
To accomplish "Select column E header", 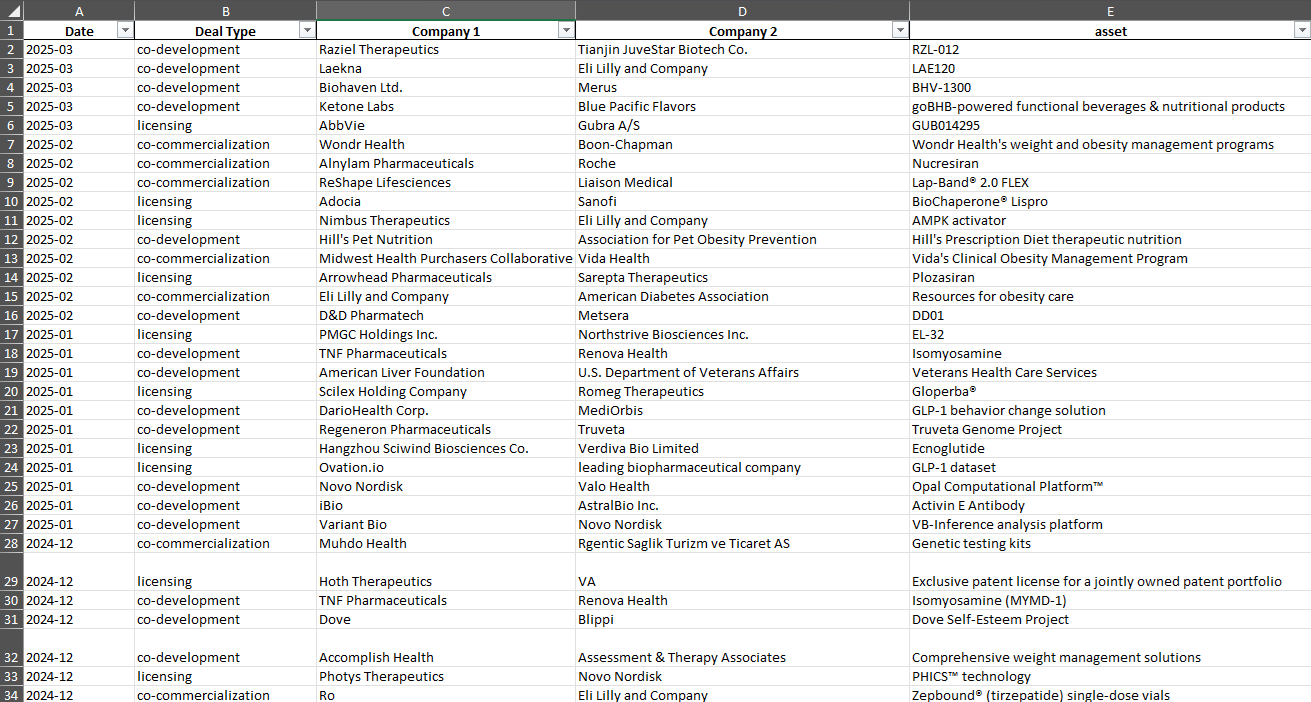I will (1110, 9).
